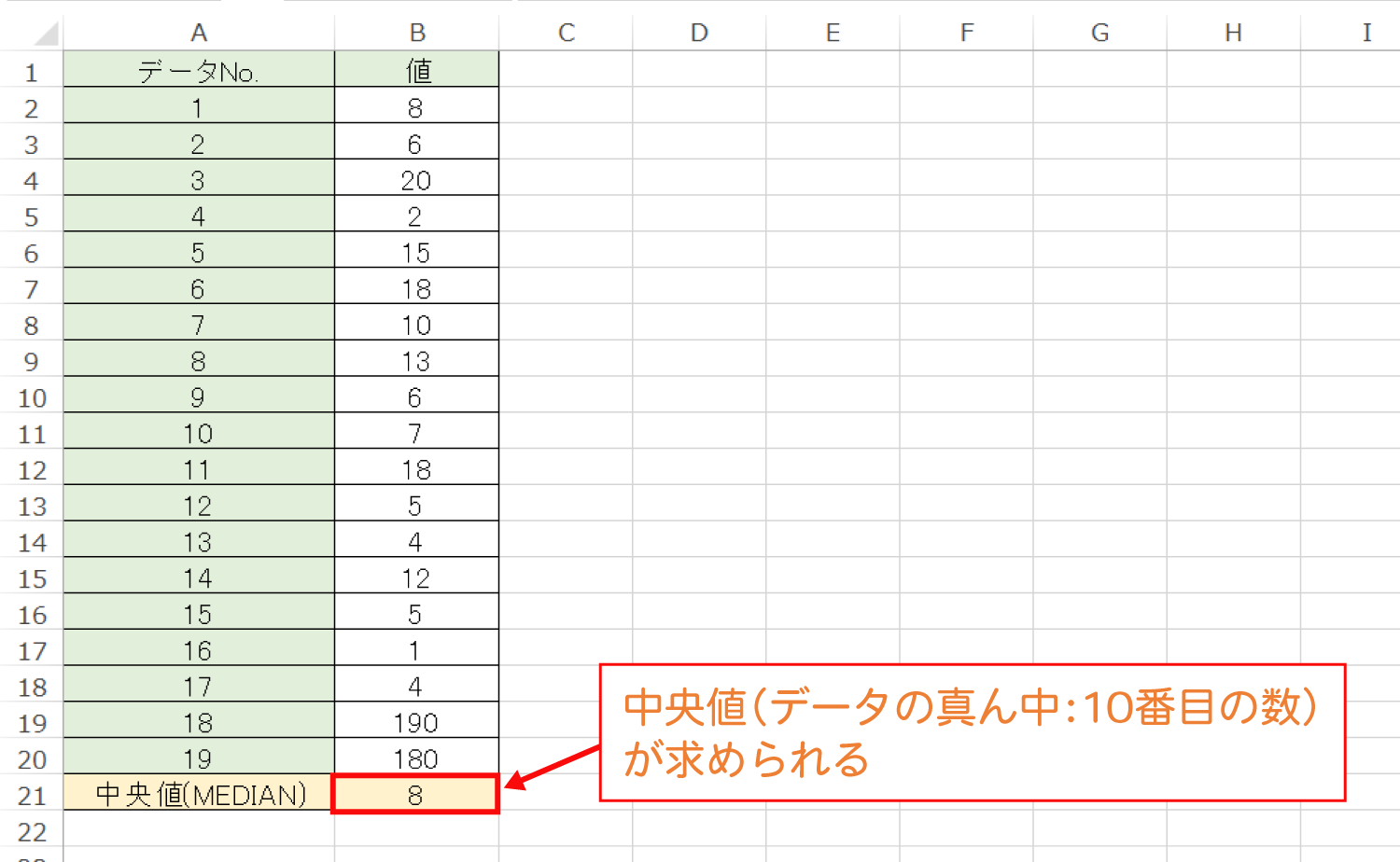Click the cell with value 12 in row 15
The height and width of the screenshot is (862, 1400).
[x=415, y=577]
